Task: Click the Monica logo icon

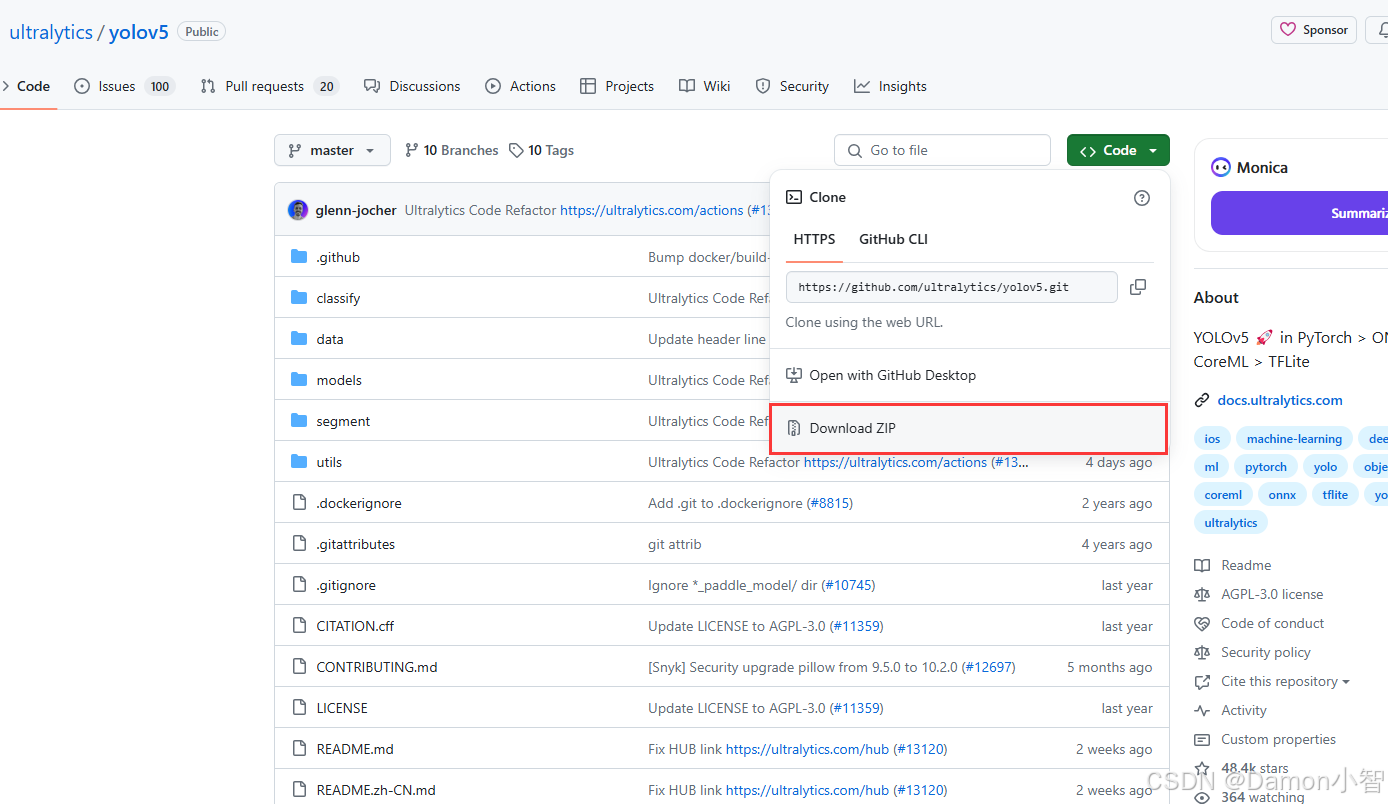Action: tap(1220, 167)
